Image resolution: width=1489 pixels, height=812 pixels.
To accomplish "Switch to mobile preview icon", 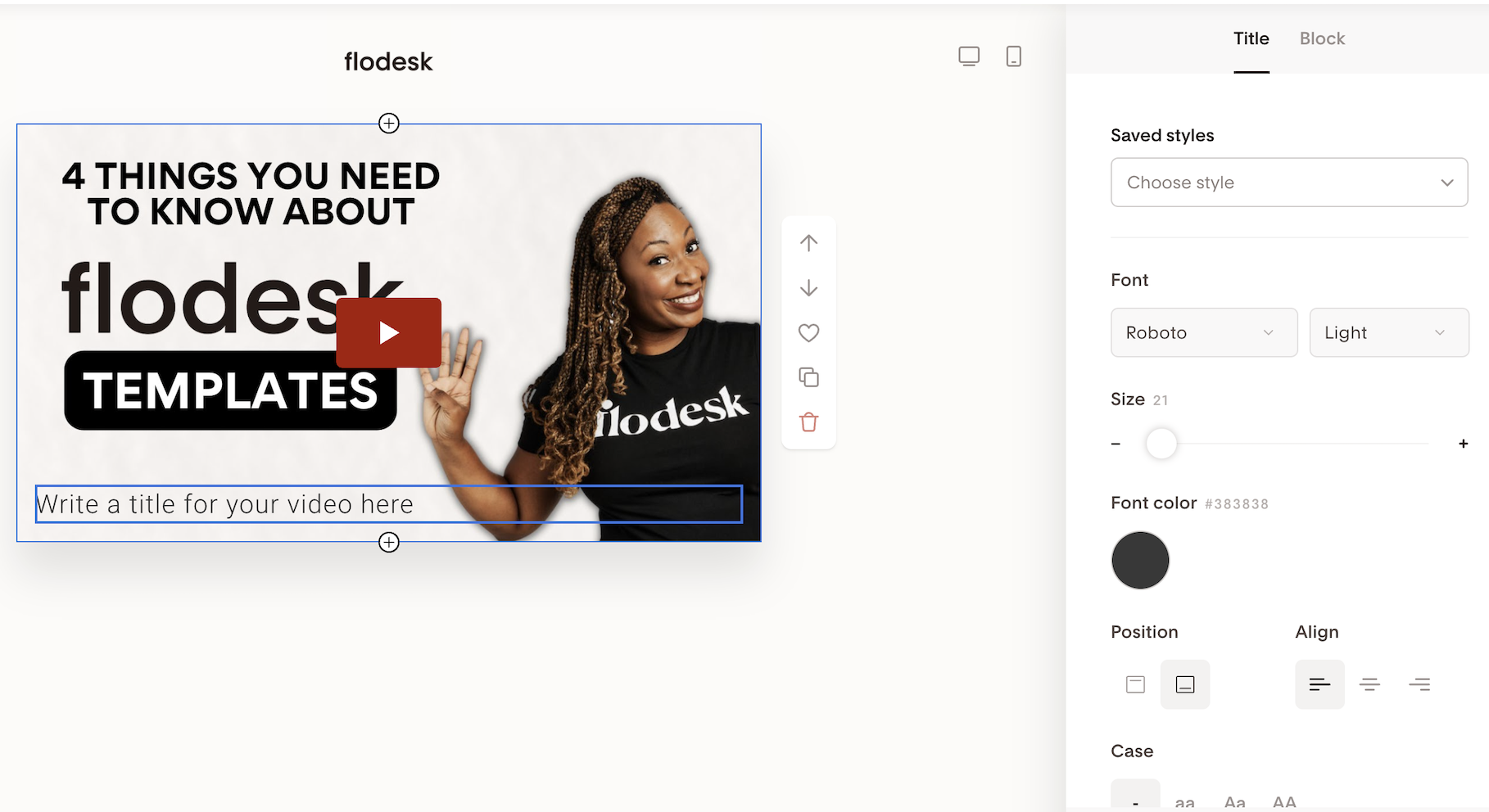I will 1013,56.
